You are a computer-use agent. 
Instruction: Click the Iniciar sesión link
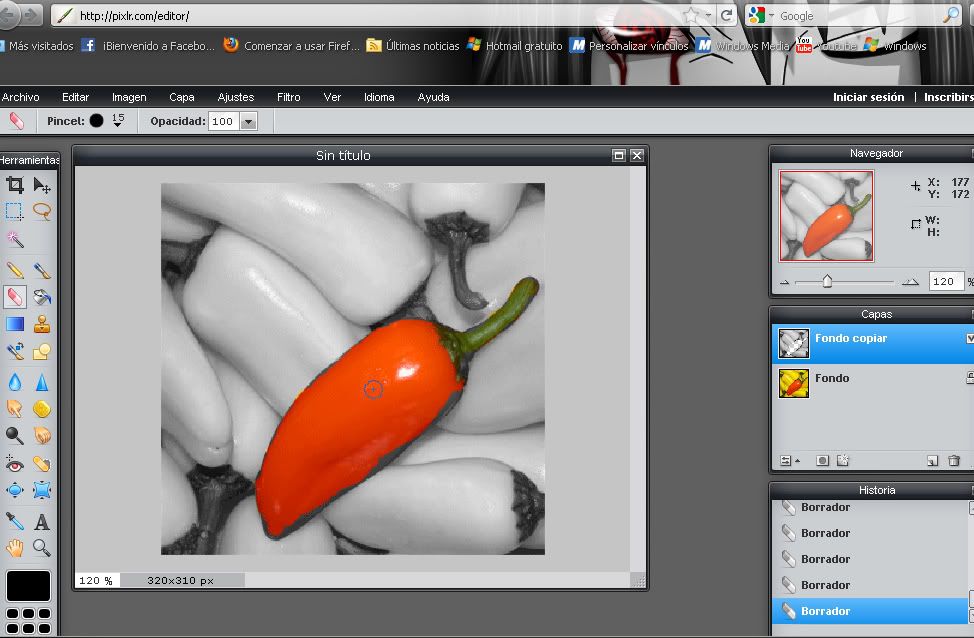[868, 97]
